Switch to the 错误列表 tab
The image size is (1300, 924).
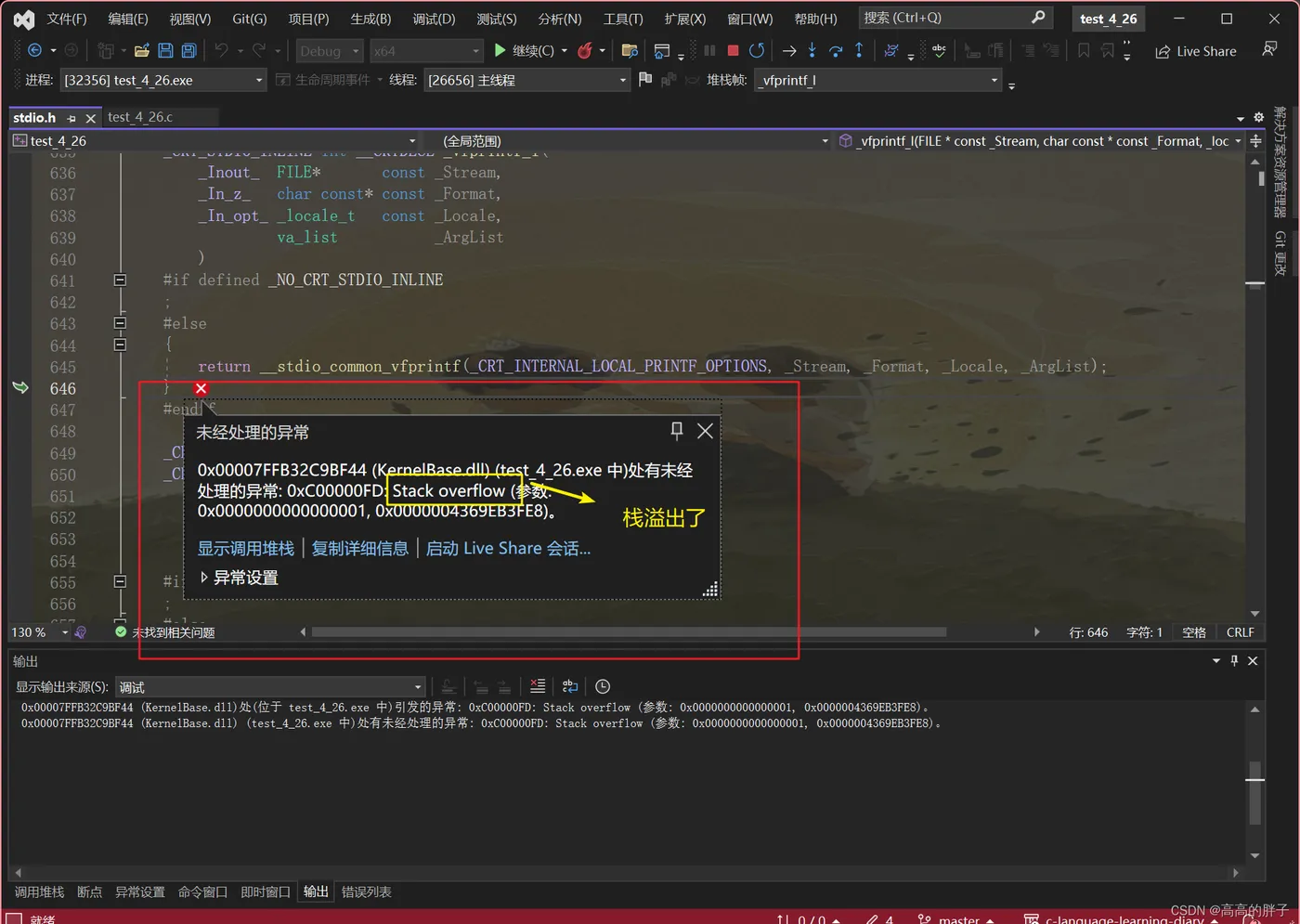[366, 891]
